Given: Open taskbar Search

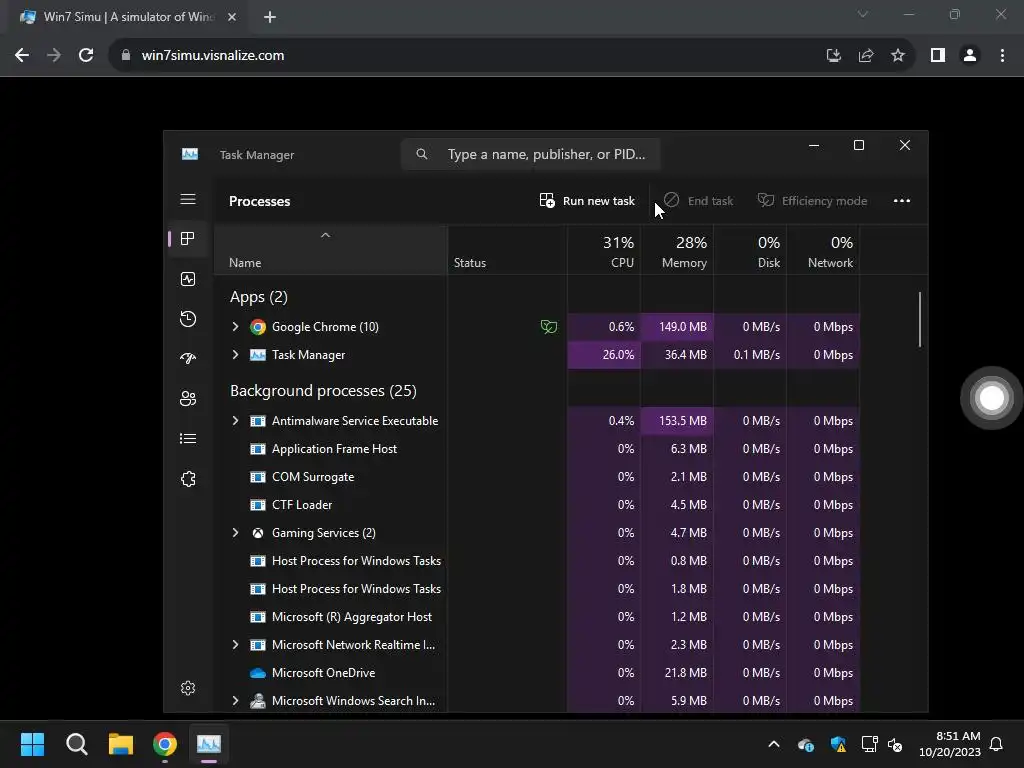Looking at the screenshot, I should [76, 744].
